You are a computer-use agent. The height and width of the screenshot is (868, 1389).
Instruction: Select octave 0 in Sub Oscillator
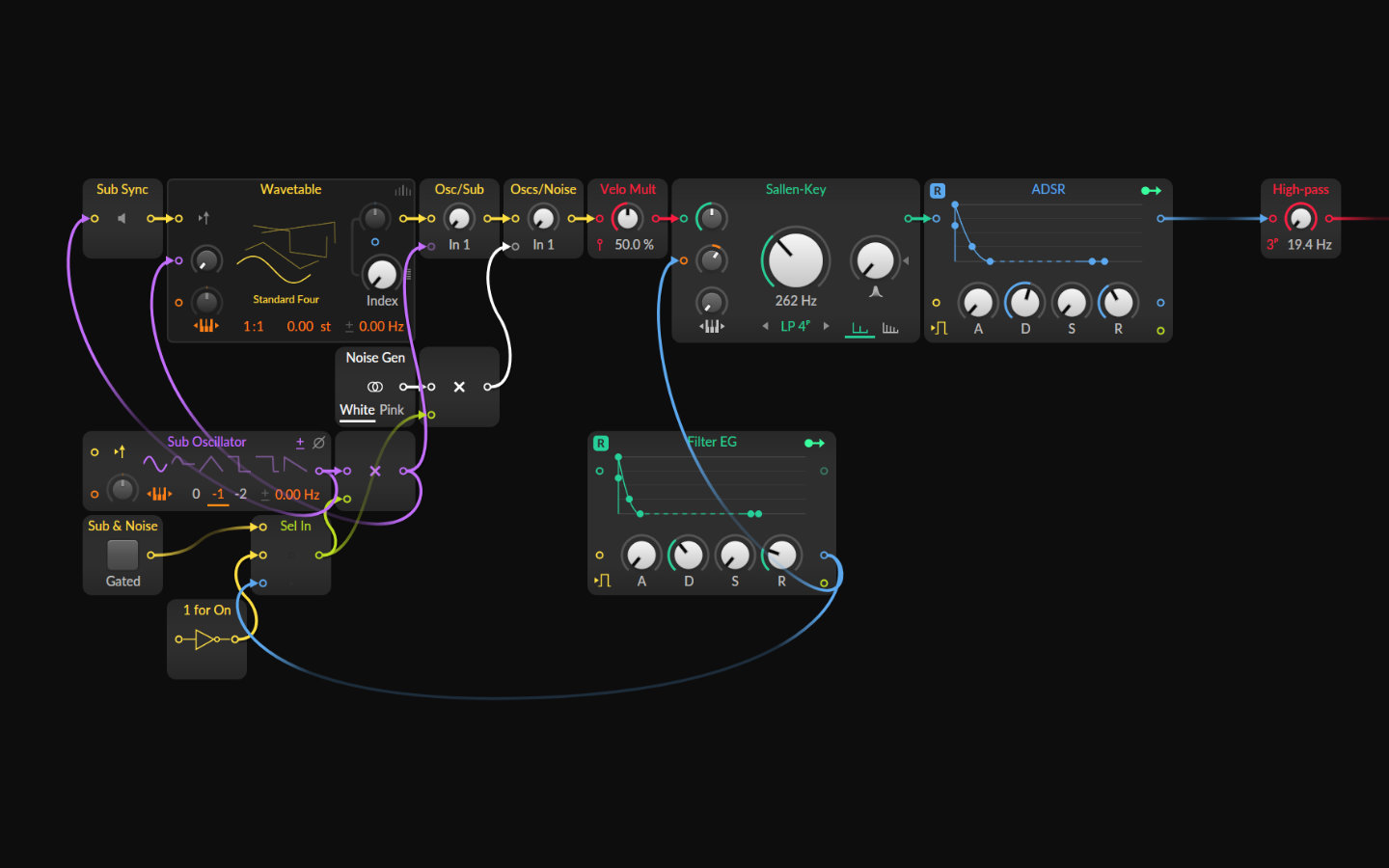[x=196, y=494]
